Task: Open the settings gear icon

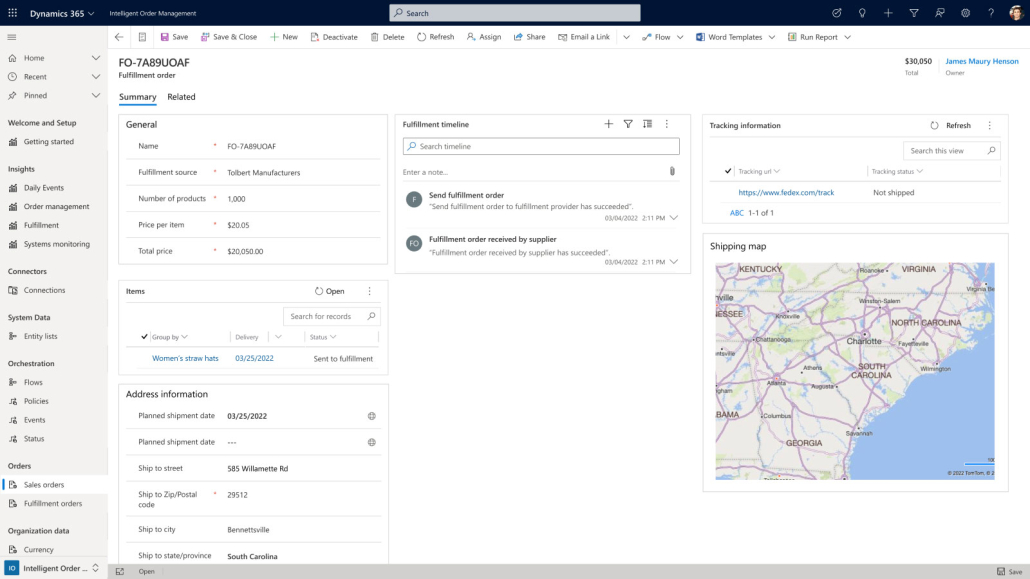Action: (965, 13)
